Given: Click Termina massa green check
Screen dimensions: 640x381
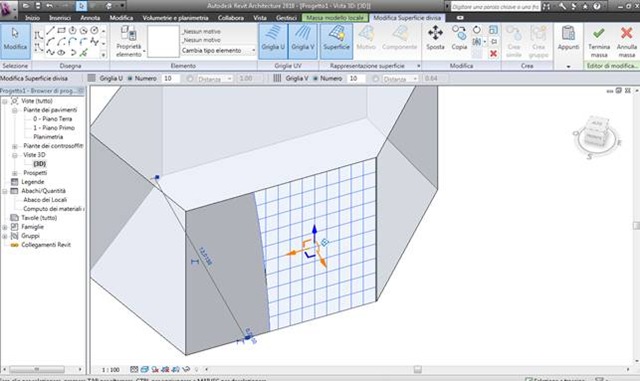Looking at the screenshot, I should tap(599, 41).
